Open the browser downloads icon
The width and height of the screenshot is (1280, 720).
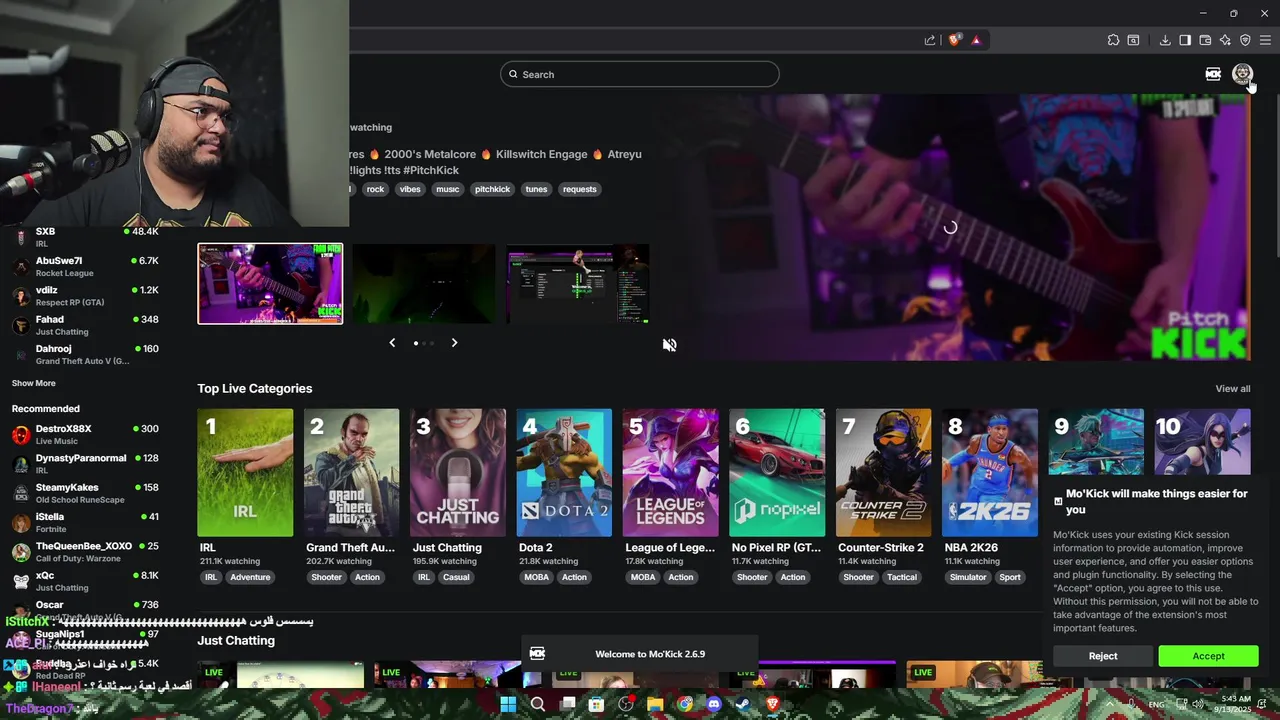point(1165,40)
